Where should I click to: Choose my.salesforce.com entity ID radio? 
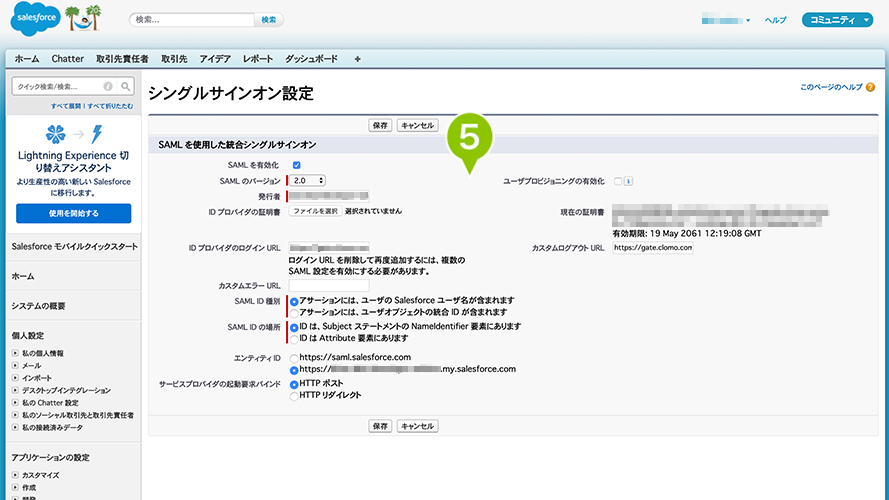click(294, 370)
